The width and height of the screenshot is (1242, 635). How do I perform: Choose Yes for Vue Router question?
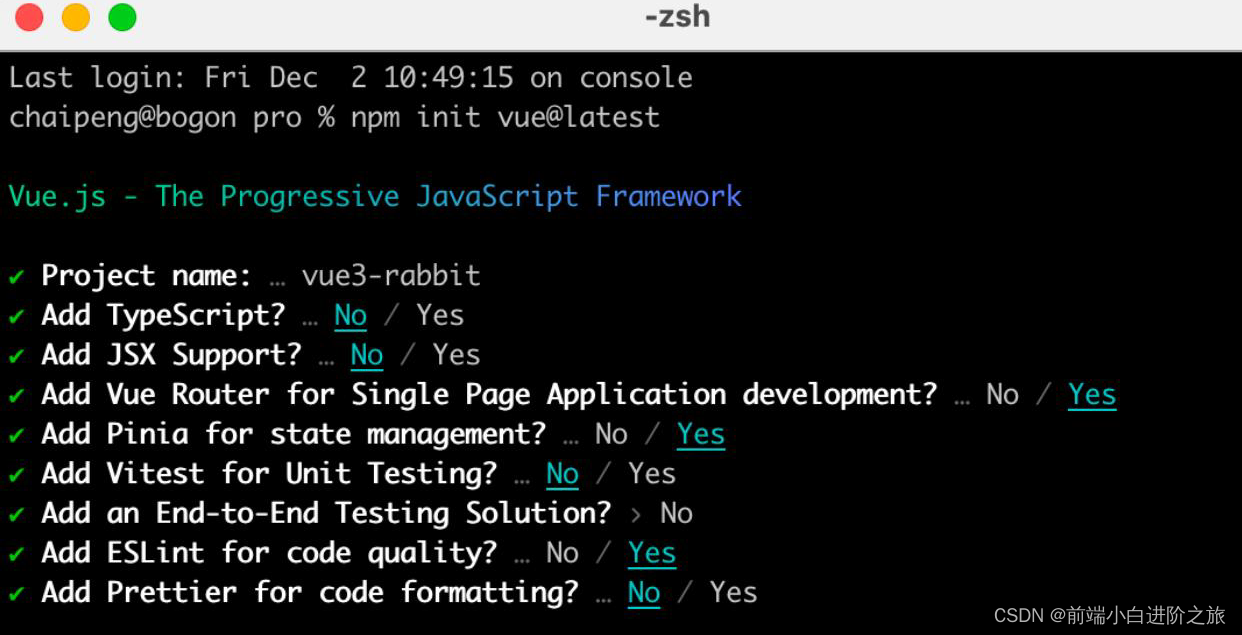click(1092, 395)
